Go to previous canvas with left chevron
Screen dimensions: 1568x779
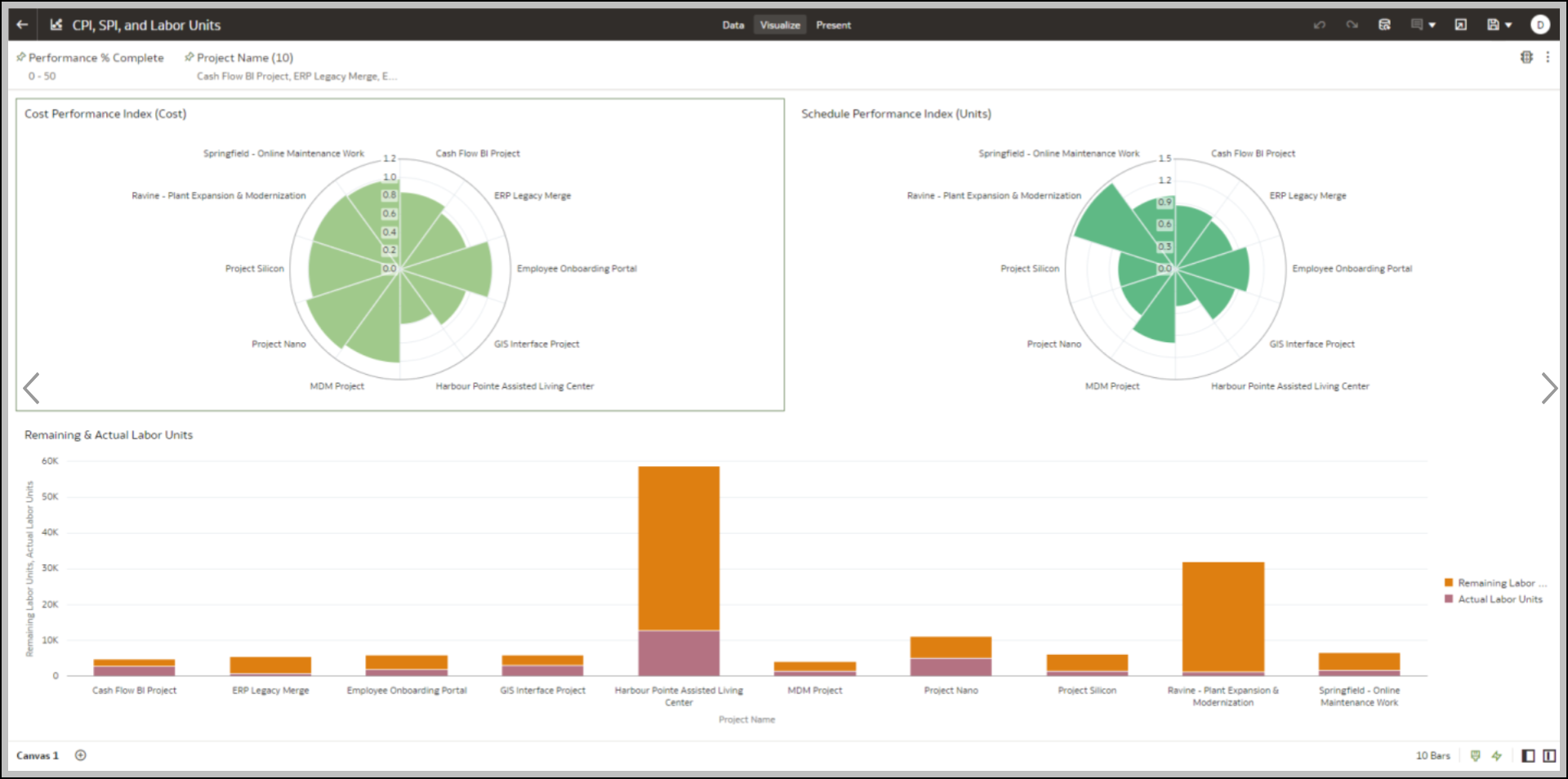(32, 388)
